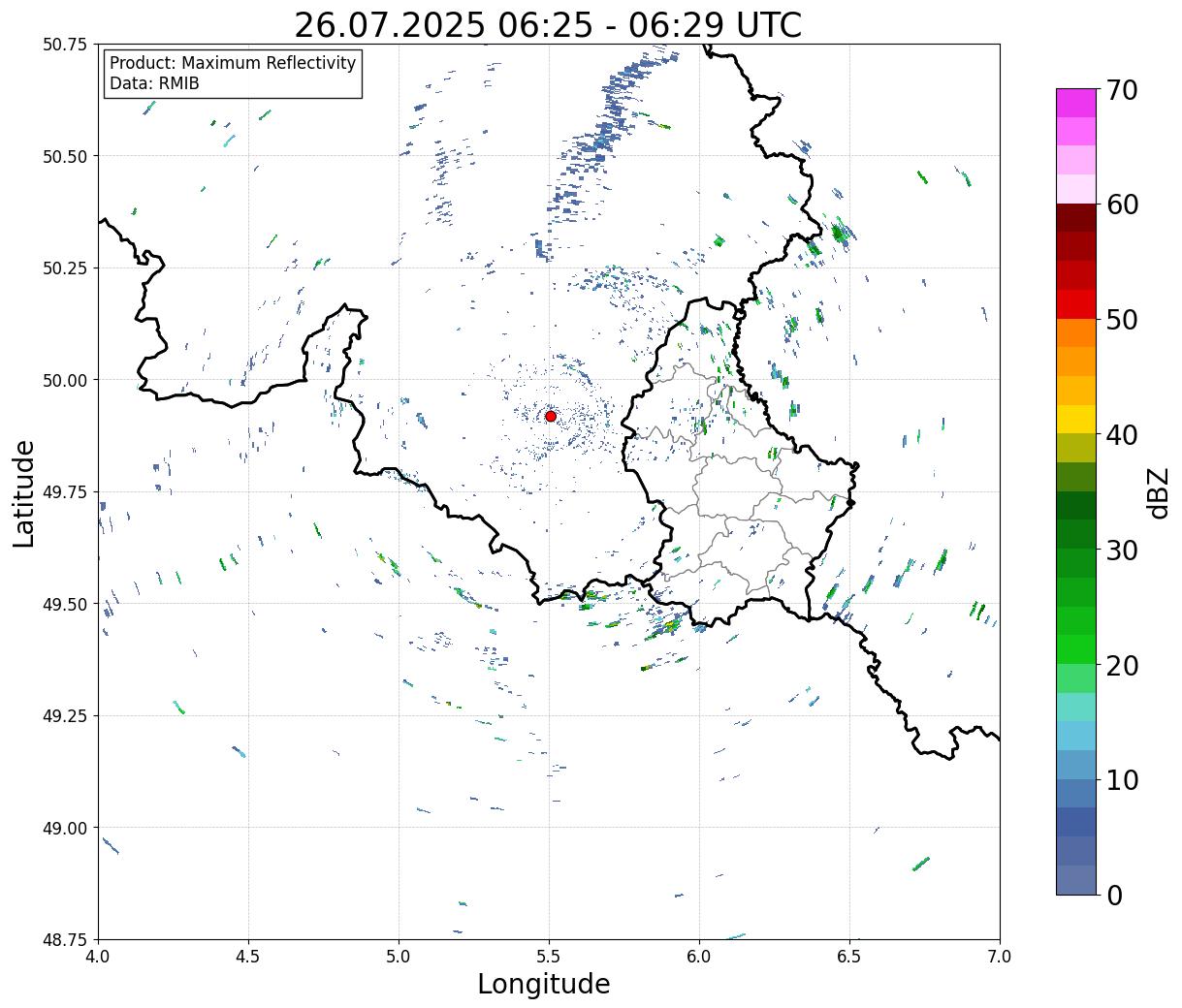Image resolution: width=1182 pixels, height=1008 pixels.
Task: Click the plot title showing 26.07.2025 time range
Action: point(548,25)
